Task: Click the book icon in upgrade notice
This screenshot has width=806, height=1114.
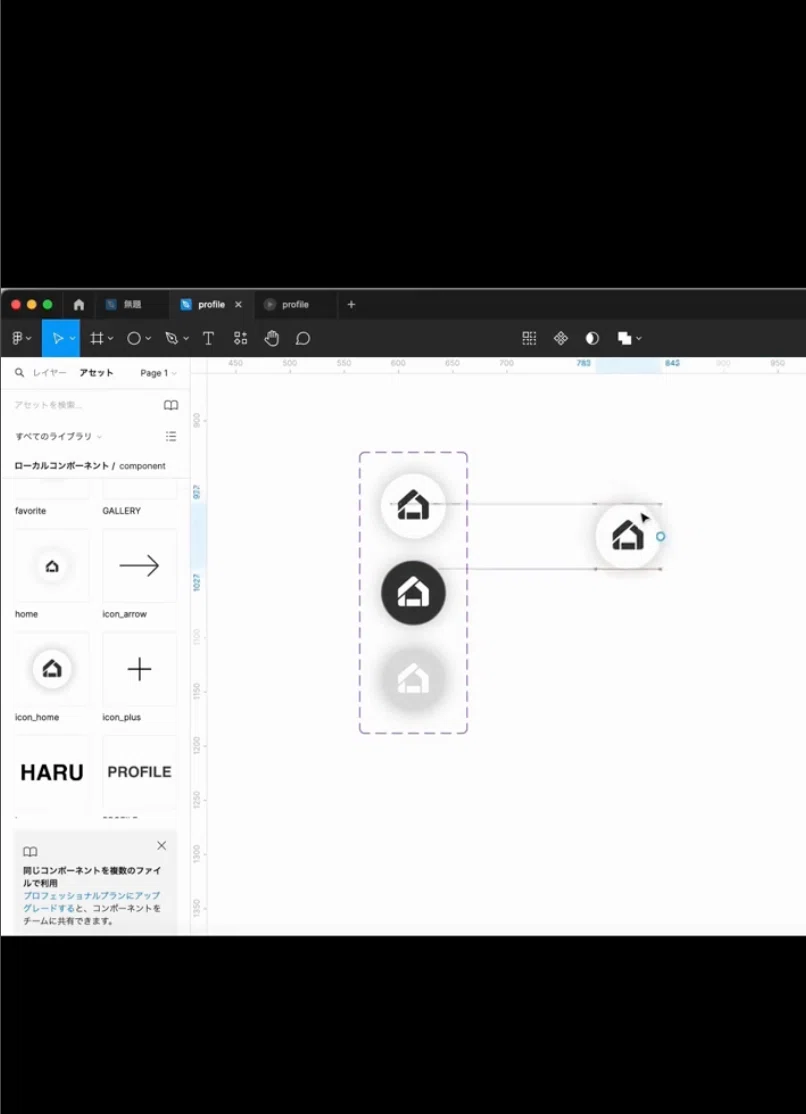Action: [x=30, y=851]
